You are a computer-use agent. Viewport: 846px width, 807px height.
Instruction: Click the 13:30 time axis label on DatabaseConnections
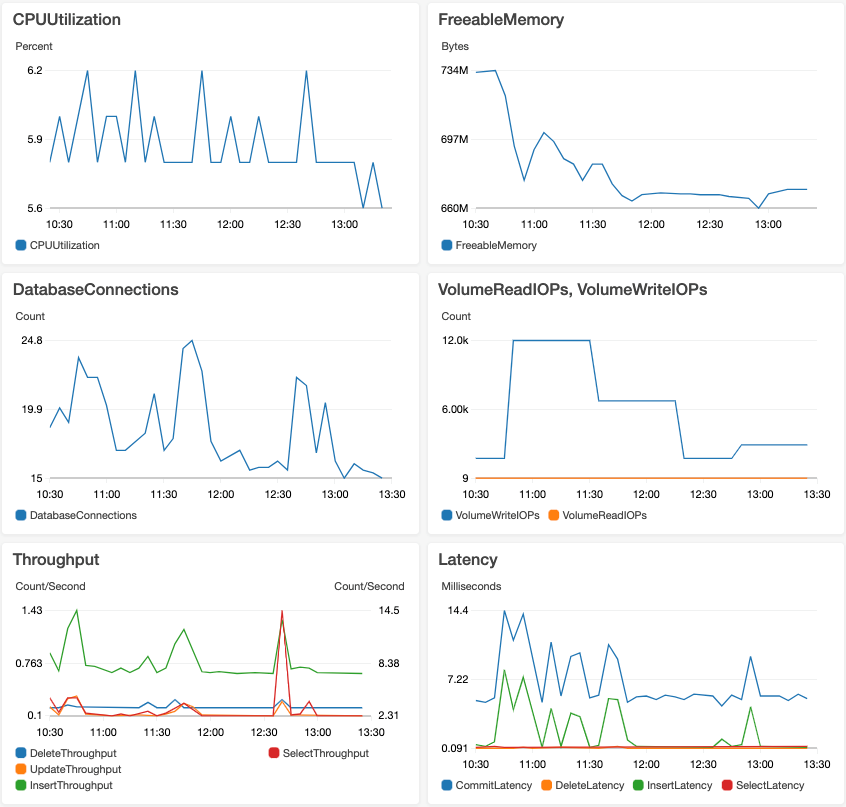(x=390, y=494)
